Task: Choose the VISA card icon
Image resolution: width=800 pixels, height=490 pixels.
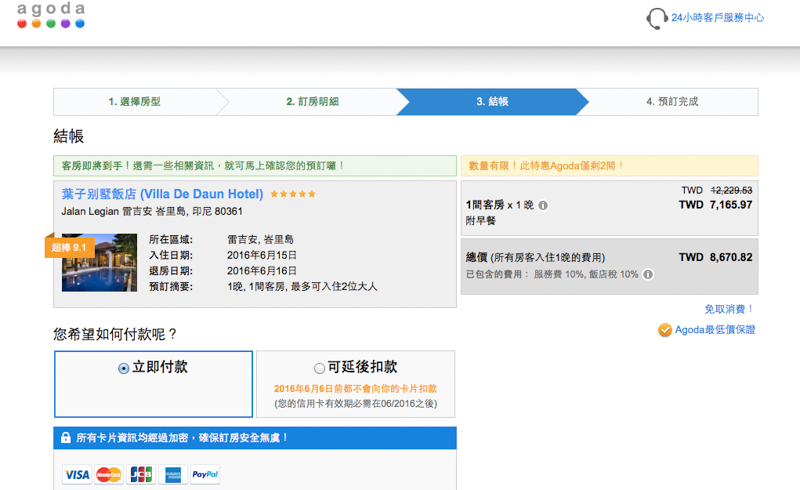Action: click(x=77, y=475)
